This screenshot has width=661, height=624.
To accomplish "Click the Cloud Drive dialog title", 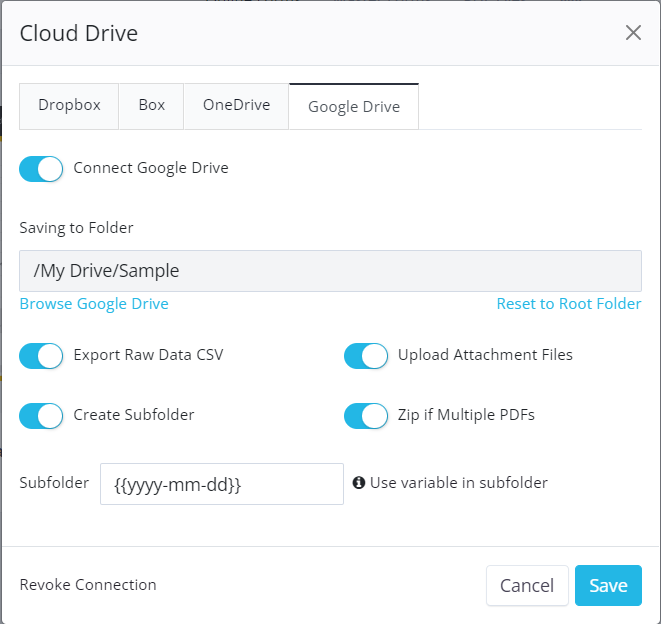I will pyautogui.click(x=79, y=33).
